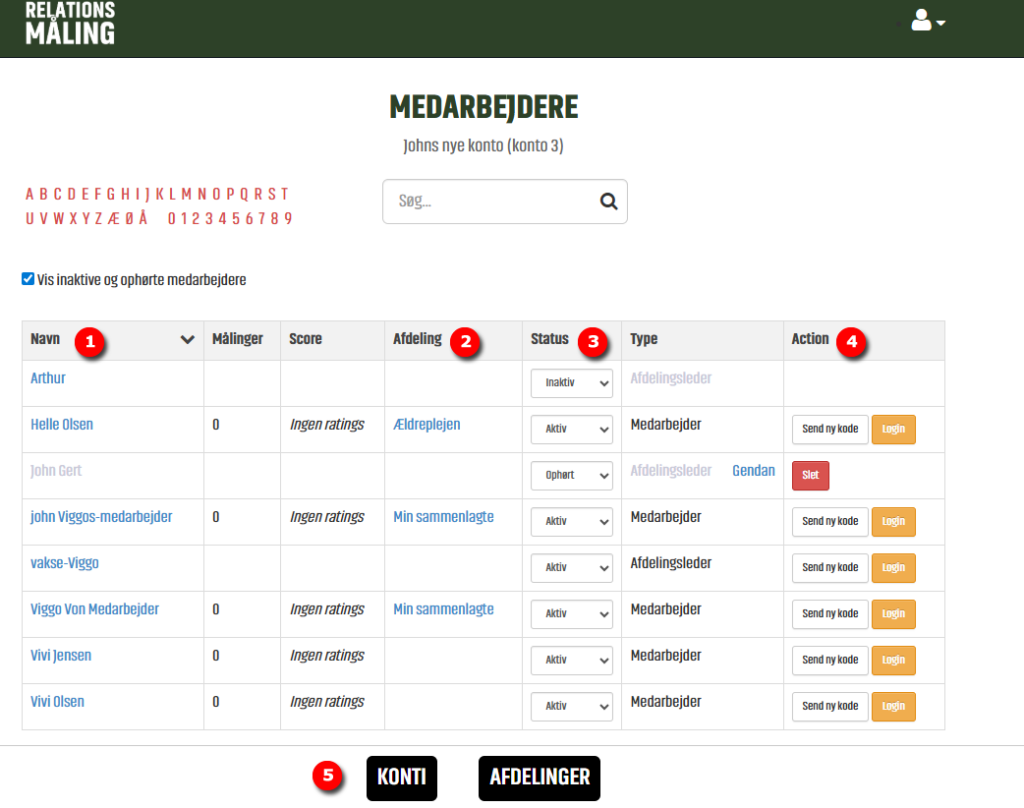Click Gendan link for John Gert
The width and height of the screenshot is (1024, 808).
point(753,471)
